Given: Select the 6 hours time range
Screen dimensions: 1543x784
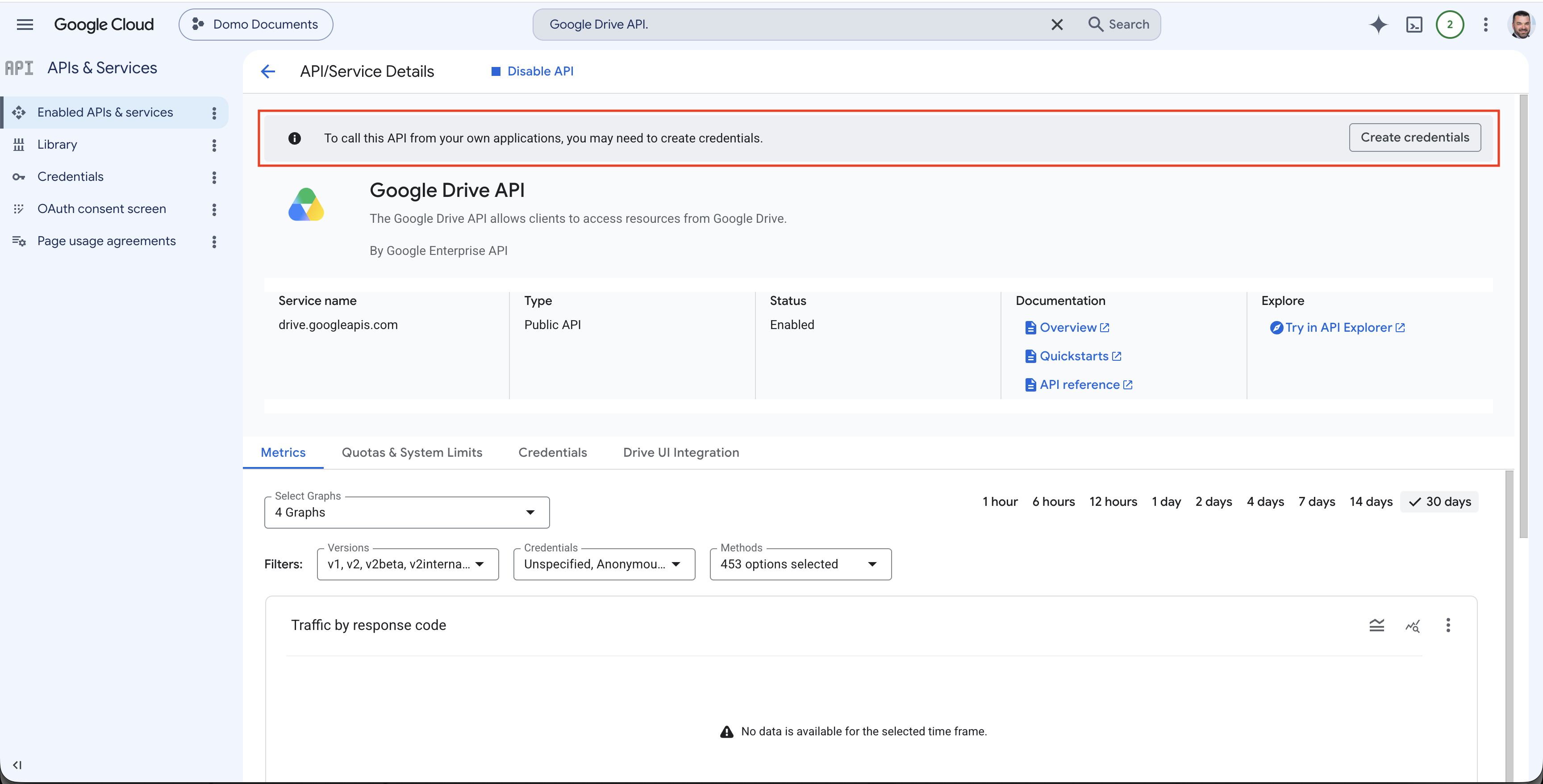Looking at the screenshot, I should 1053,502.
